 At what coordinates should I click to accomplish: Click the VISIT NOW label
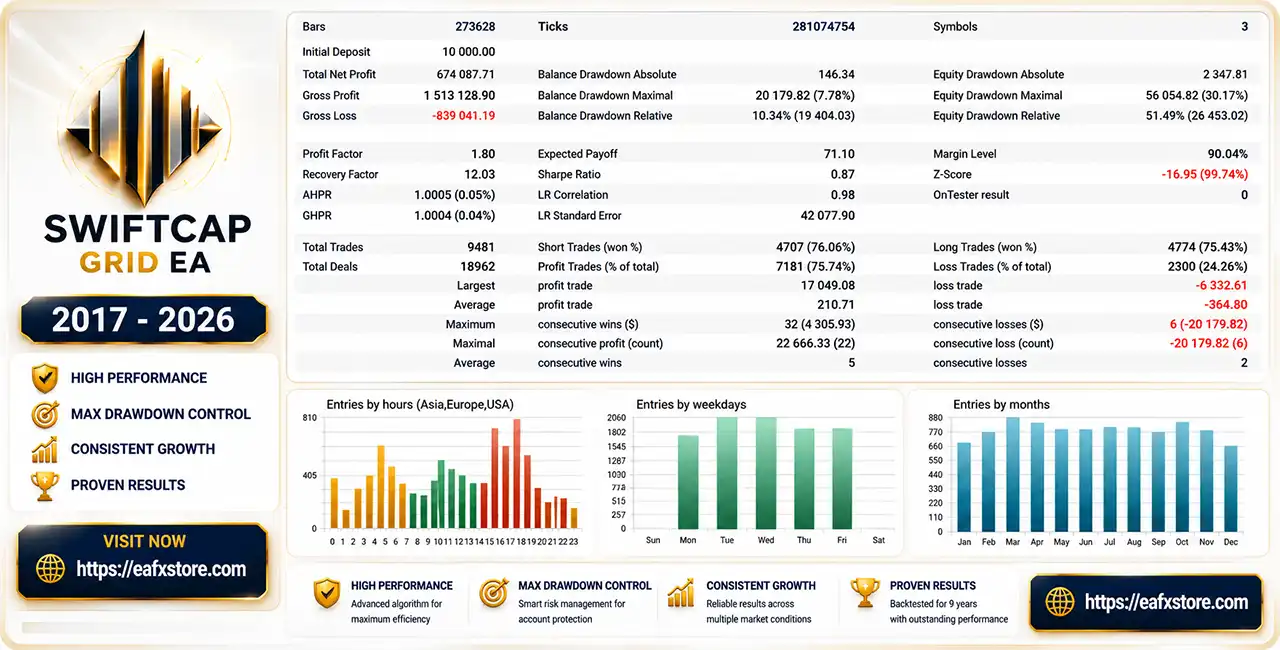(x=144, y=541)
